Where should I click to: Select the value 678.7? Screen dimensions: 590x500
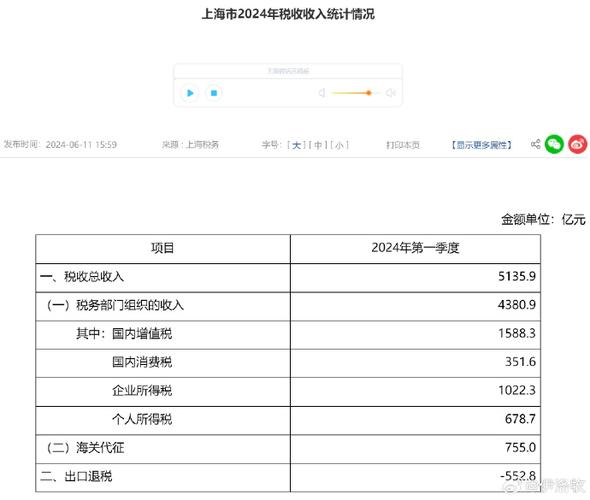coord(520,419)
